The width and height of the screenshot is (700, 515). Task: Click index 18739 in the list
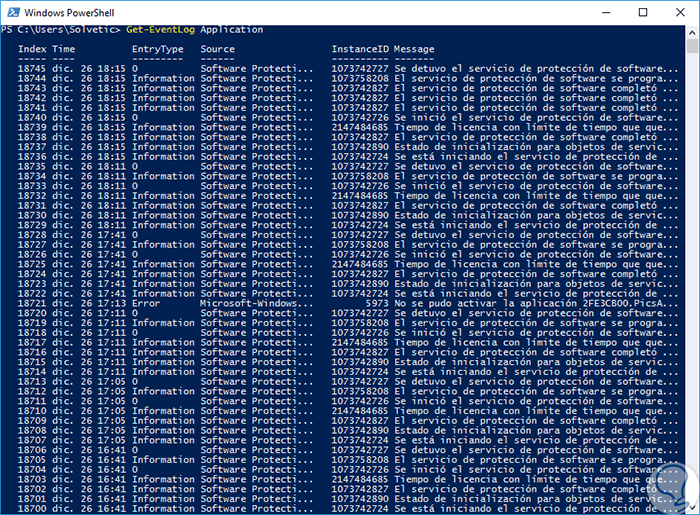pos(32,128)
